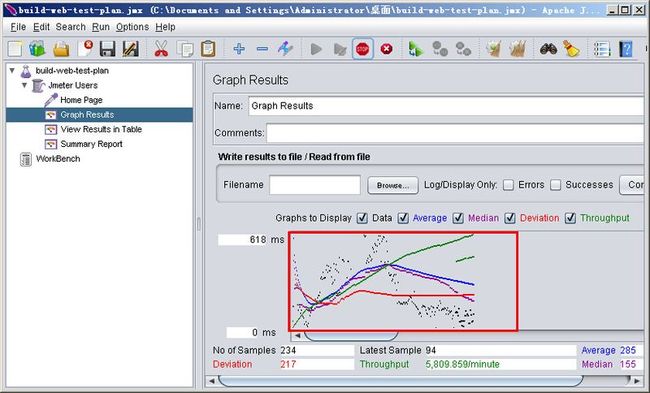
Task: Click the Name input field
Action: point(446,106)
